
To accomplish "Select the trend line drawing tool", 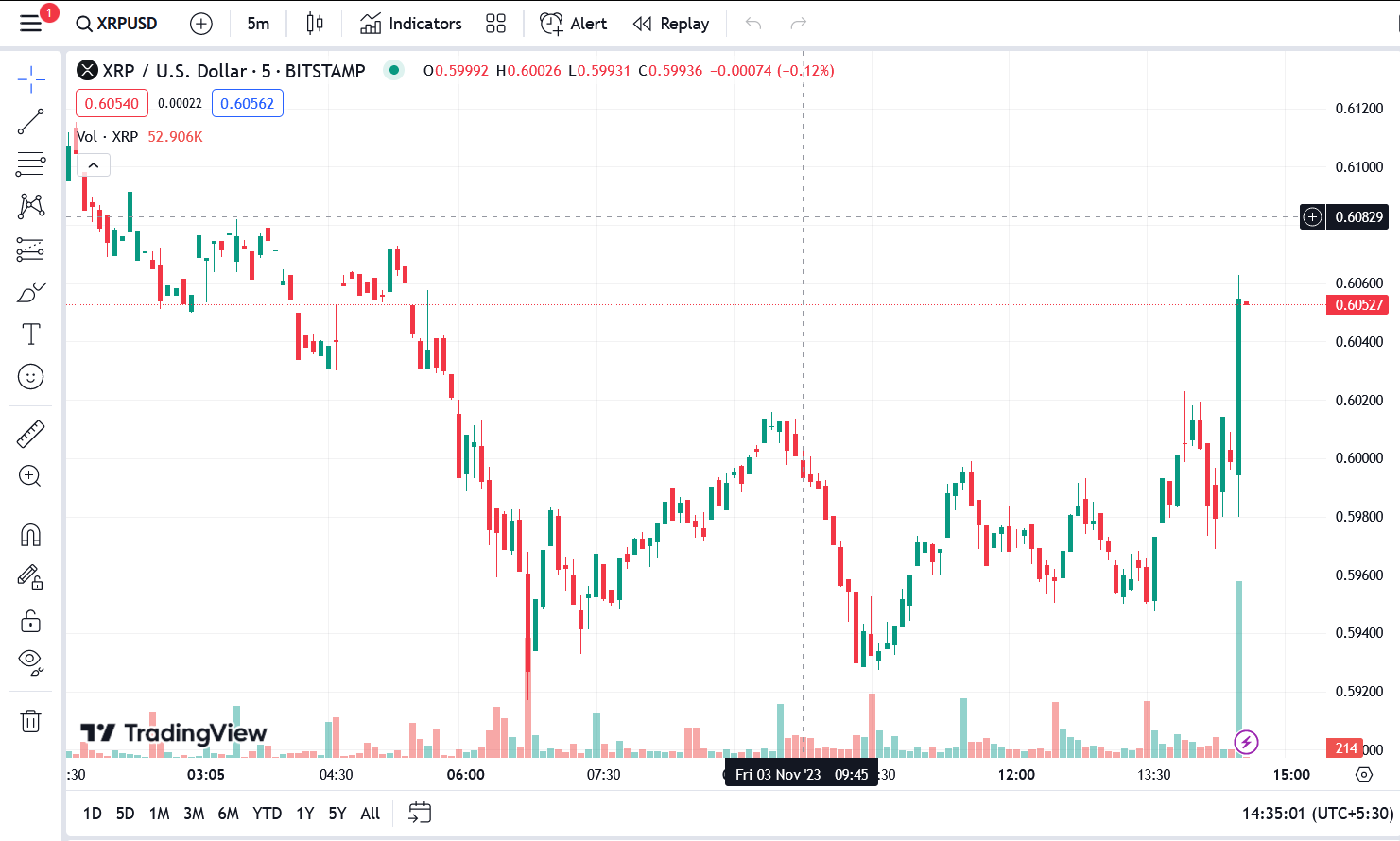I will click(x=30, y=121).
